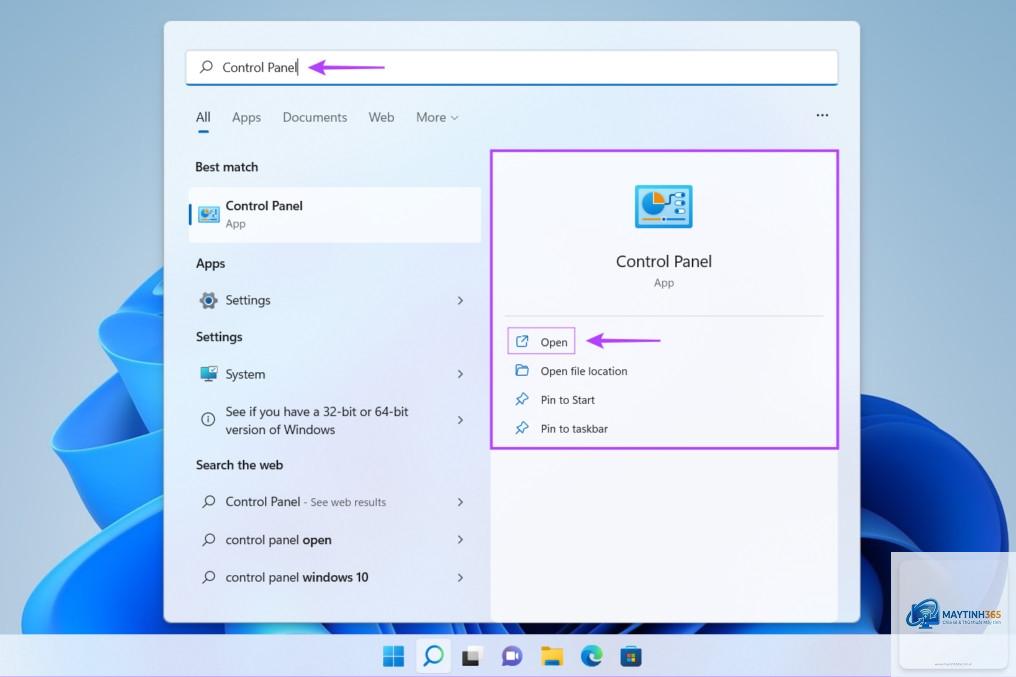Open the More dropdown filter

point(437,117)
